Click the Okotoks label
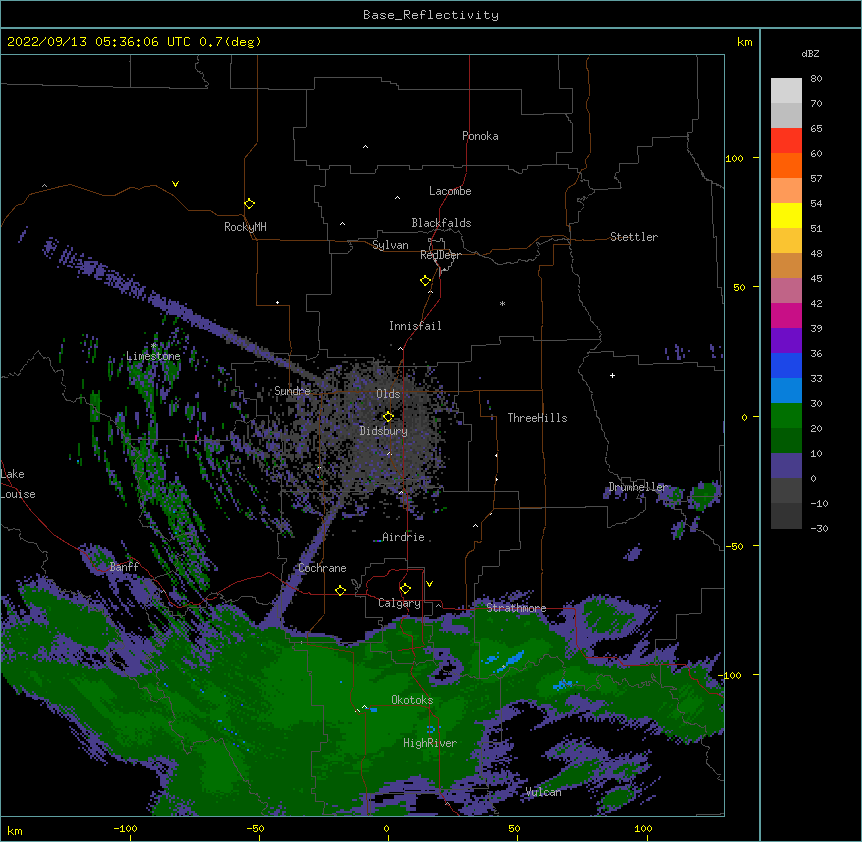 click(x=412, y=700)
